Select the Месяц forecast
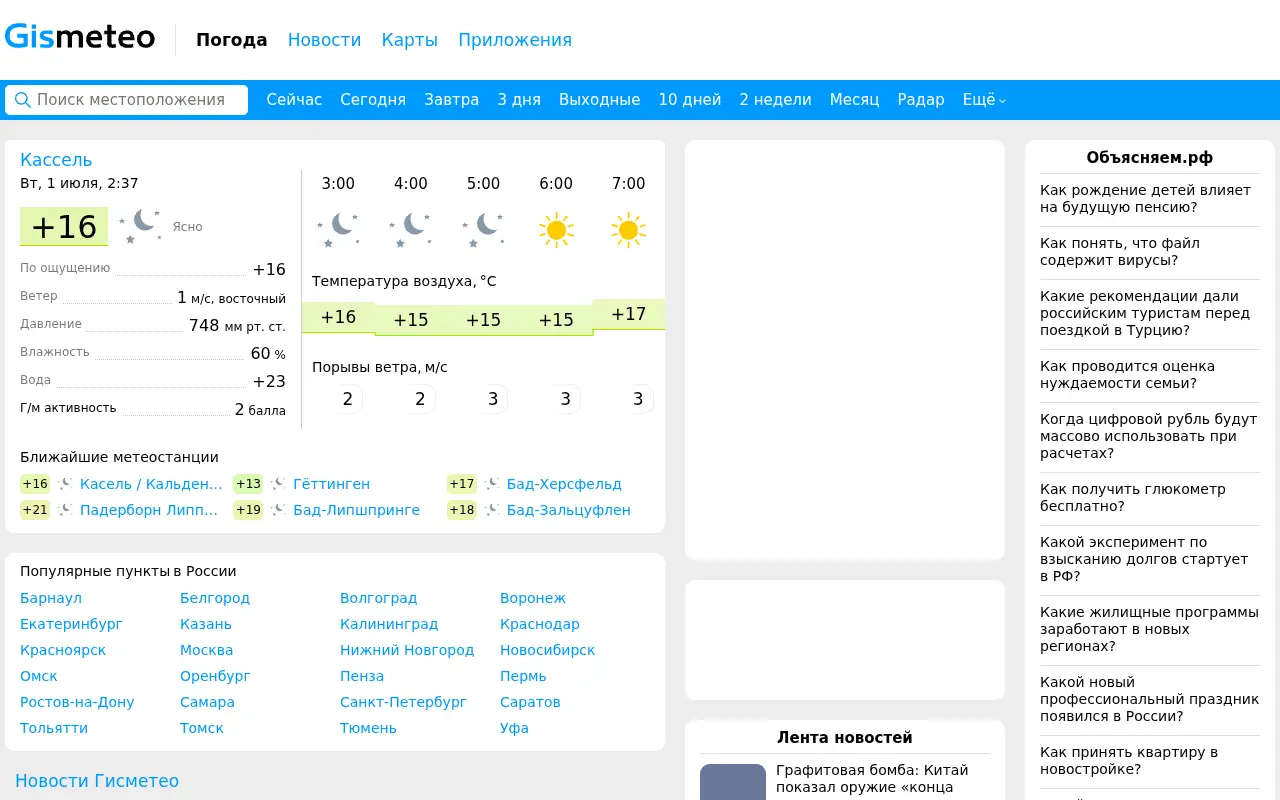The width and height of the screenshot is (1280, 800). pos(854,100)
